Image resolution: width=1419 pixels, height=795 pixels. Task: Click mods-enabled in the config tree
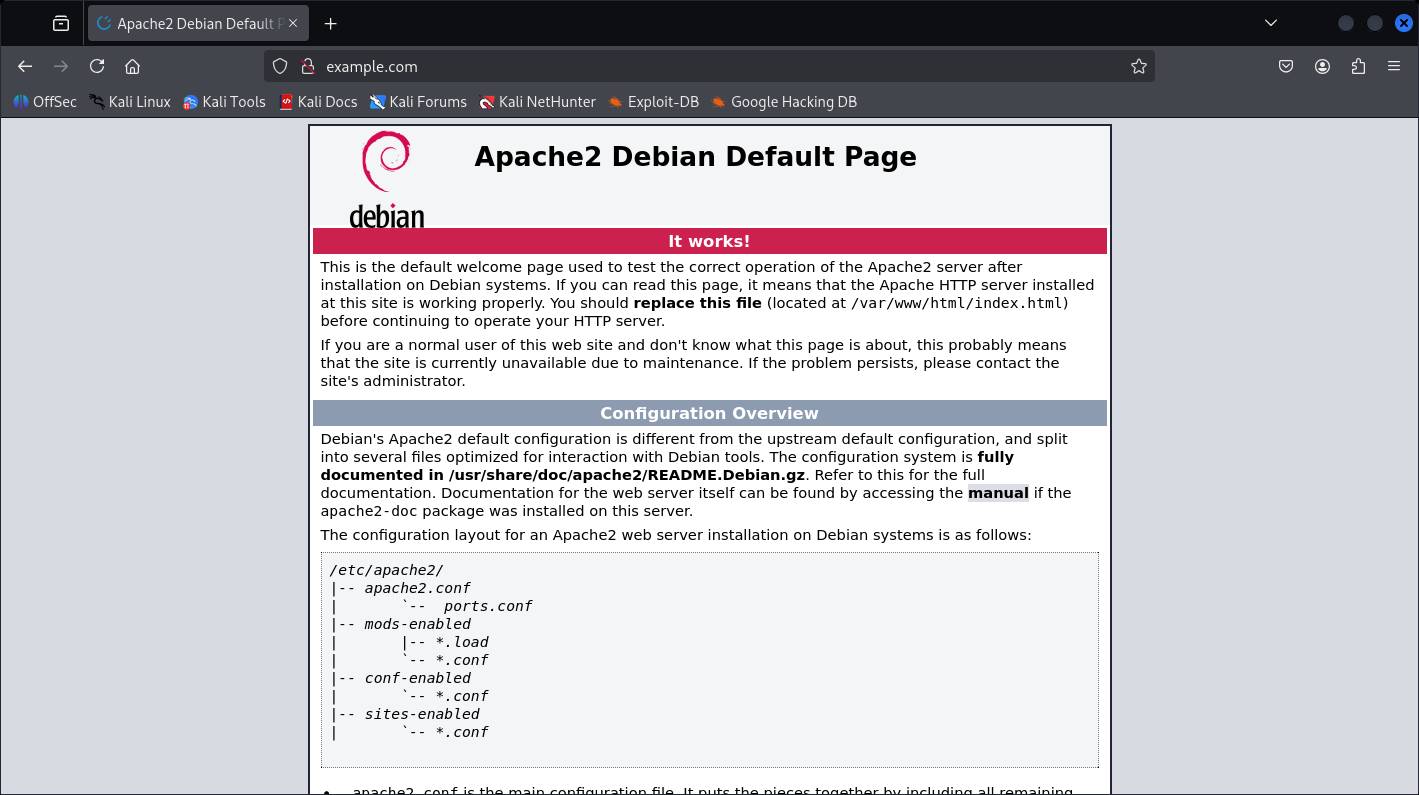click(417, 624)
